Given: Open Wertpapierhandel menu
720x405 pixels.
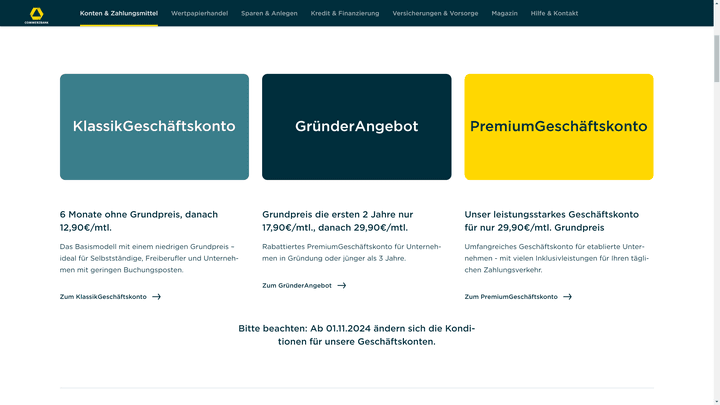Looking at the screenshot, I should click(199, 13).
